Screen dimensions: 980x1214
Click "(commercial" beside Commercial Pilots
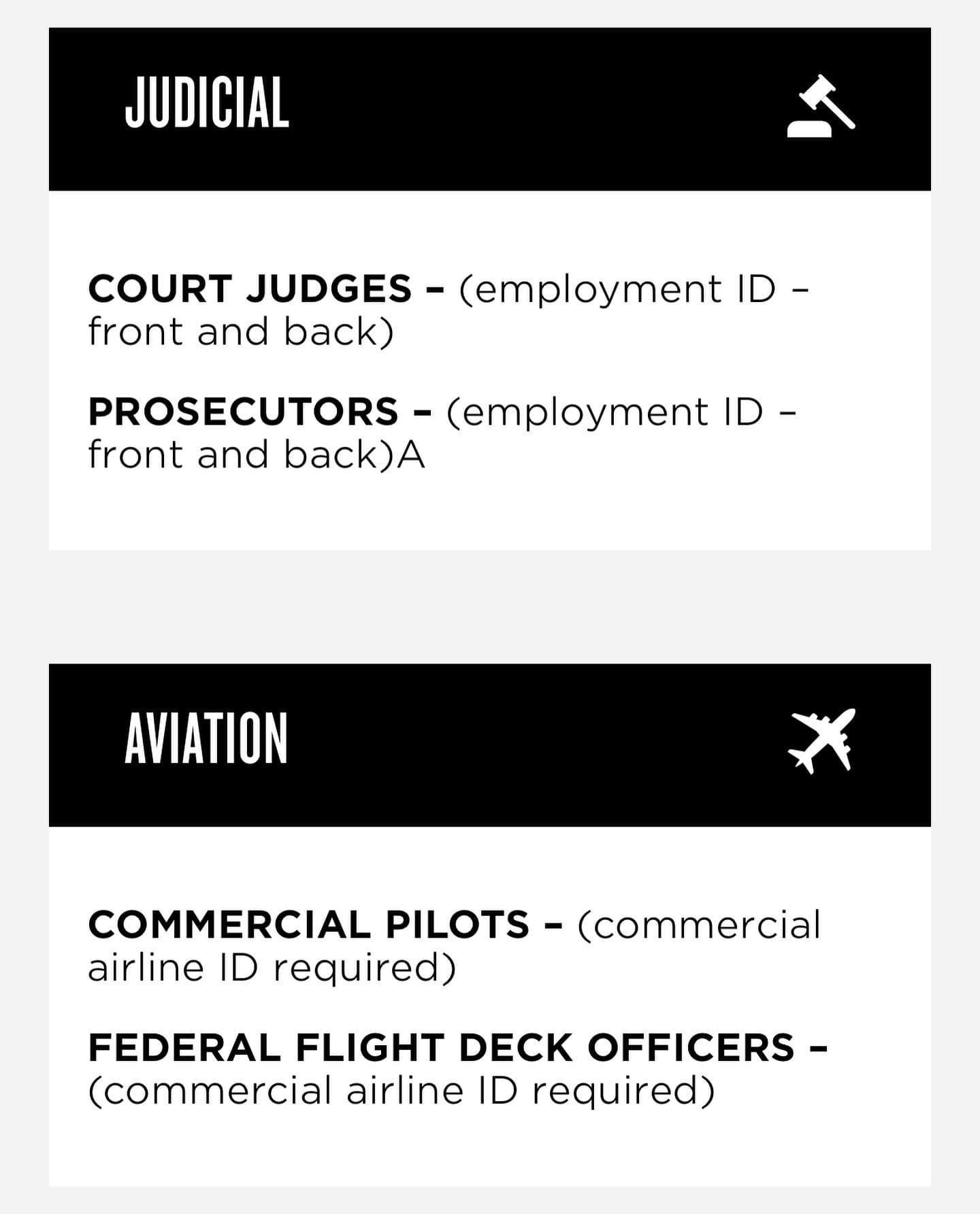pos(700,925)
